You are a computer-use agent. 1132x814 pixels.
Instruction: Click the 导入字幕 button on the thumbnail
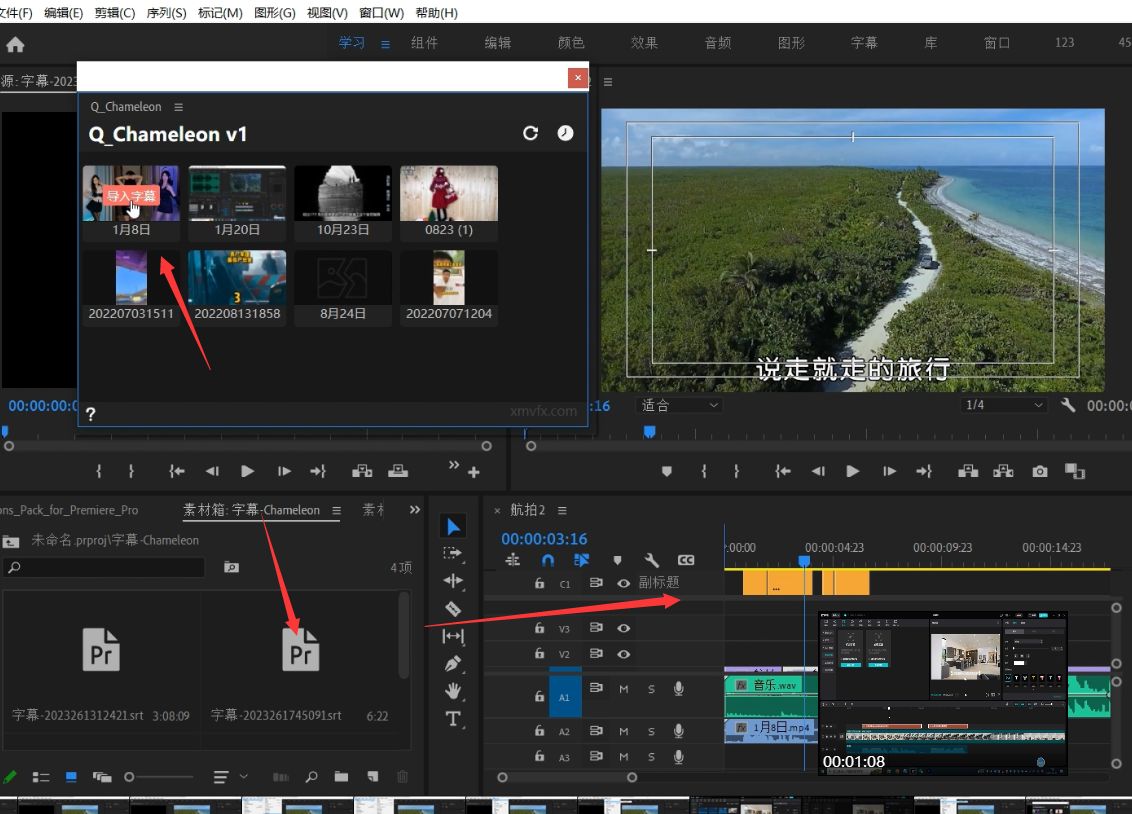pyautogui.click(x=131, y=196)
